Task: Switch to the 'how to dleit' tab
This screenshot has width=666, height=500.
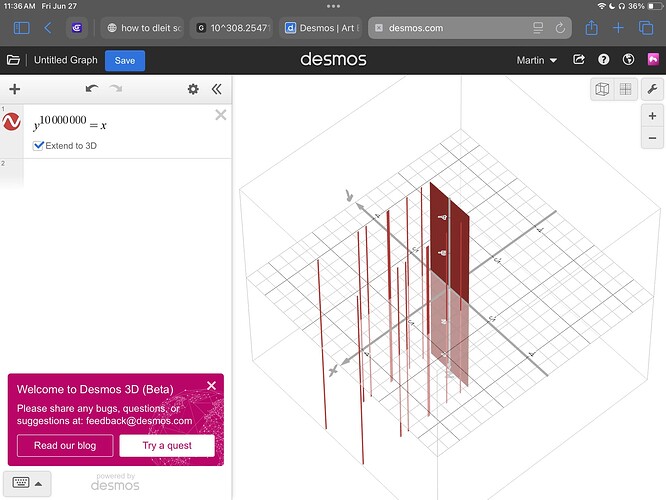Action: pyautogui.click(x=144, y=28)
